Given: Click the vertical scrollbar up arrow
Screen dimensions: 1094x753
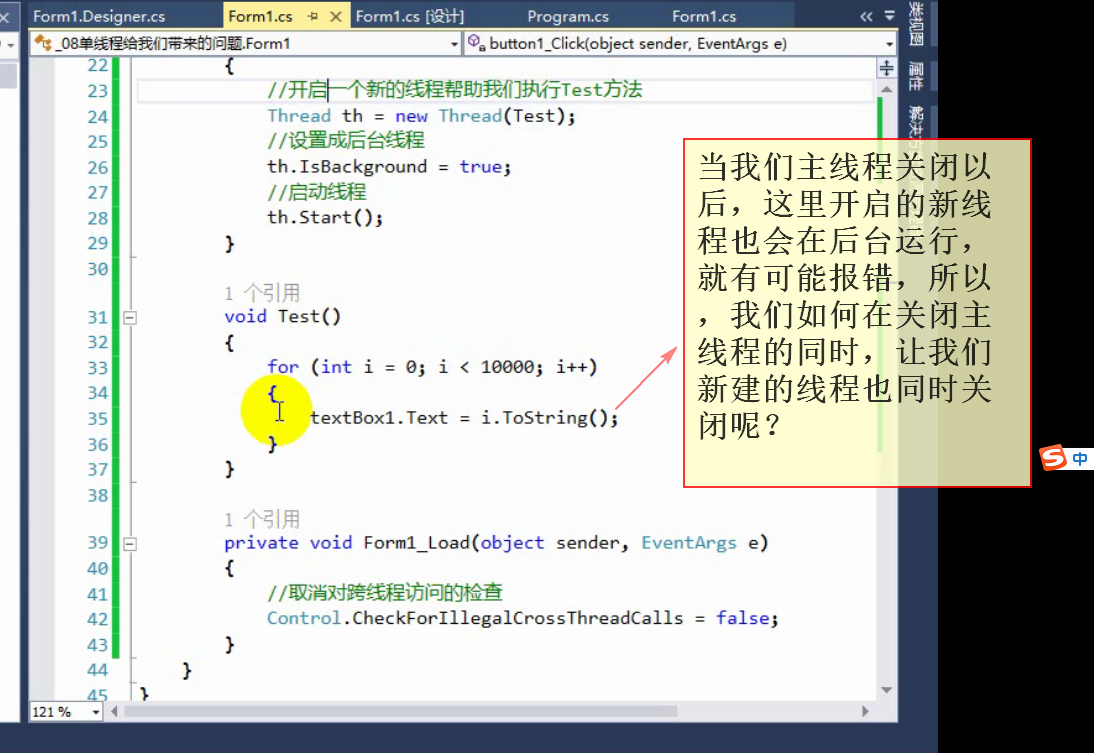Looking at the screenshot, I should pos(886,89).
